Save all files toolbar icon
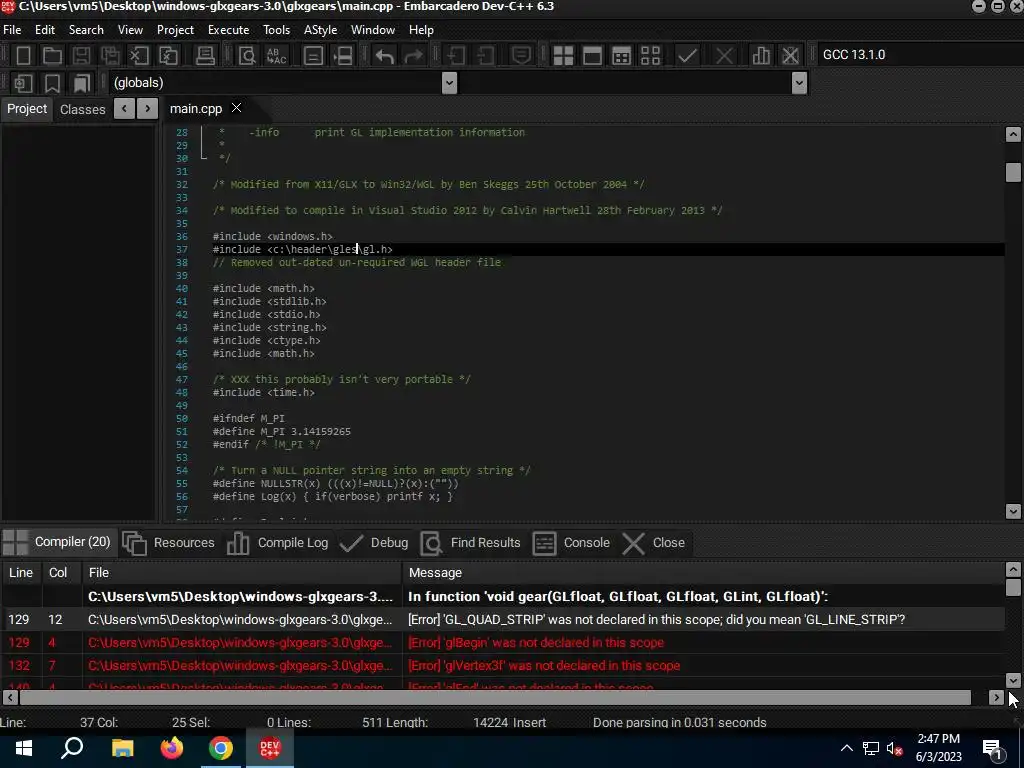This screenshot has height=768, width=1024. pyautogui.click(x=110, y=56)
